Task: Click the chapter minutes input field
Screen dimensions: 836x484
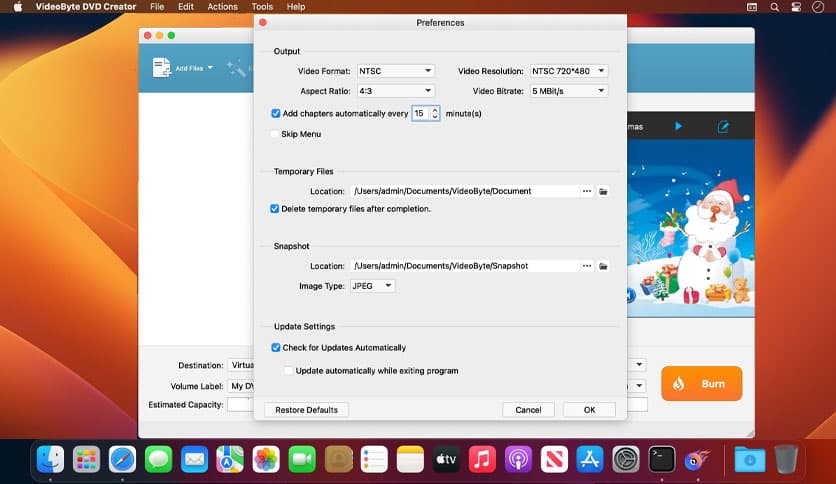Action: pyautogui.click(x=421, y=113)
